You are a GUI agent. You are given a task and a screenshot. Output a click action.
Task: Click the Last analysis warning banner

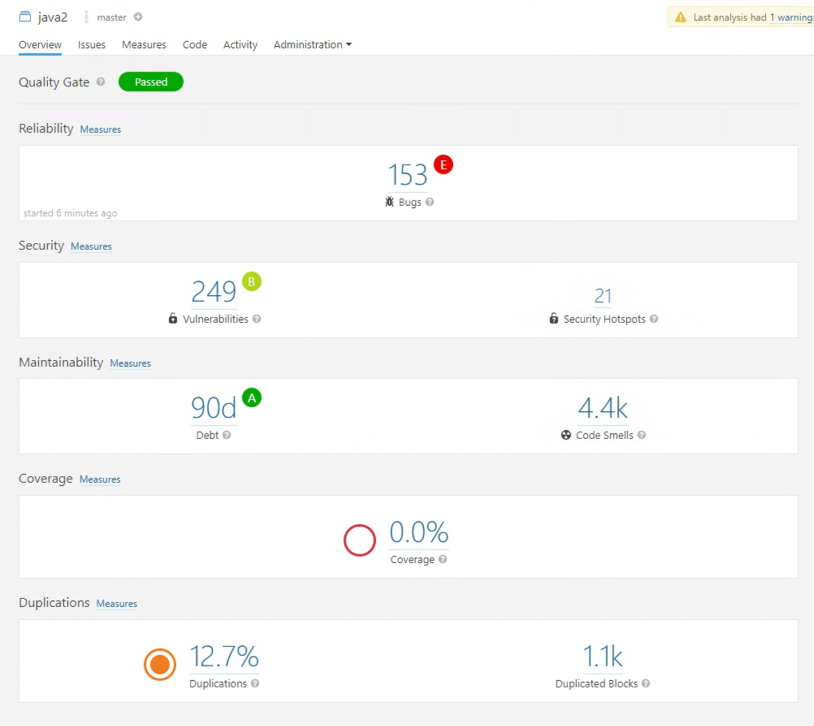pos(742,17)
